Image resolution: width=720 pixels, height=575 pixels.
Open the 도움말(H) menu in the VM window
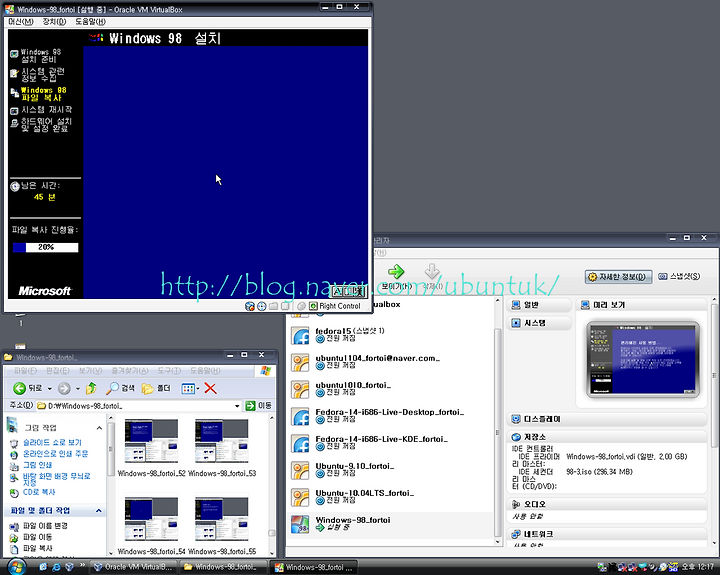(90, 22)
